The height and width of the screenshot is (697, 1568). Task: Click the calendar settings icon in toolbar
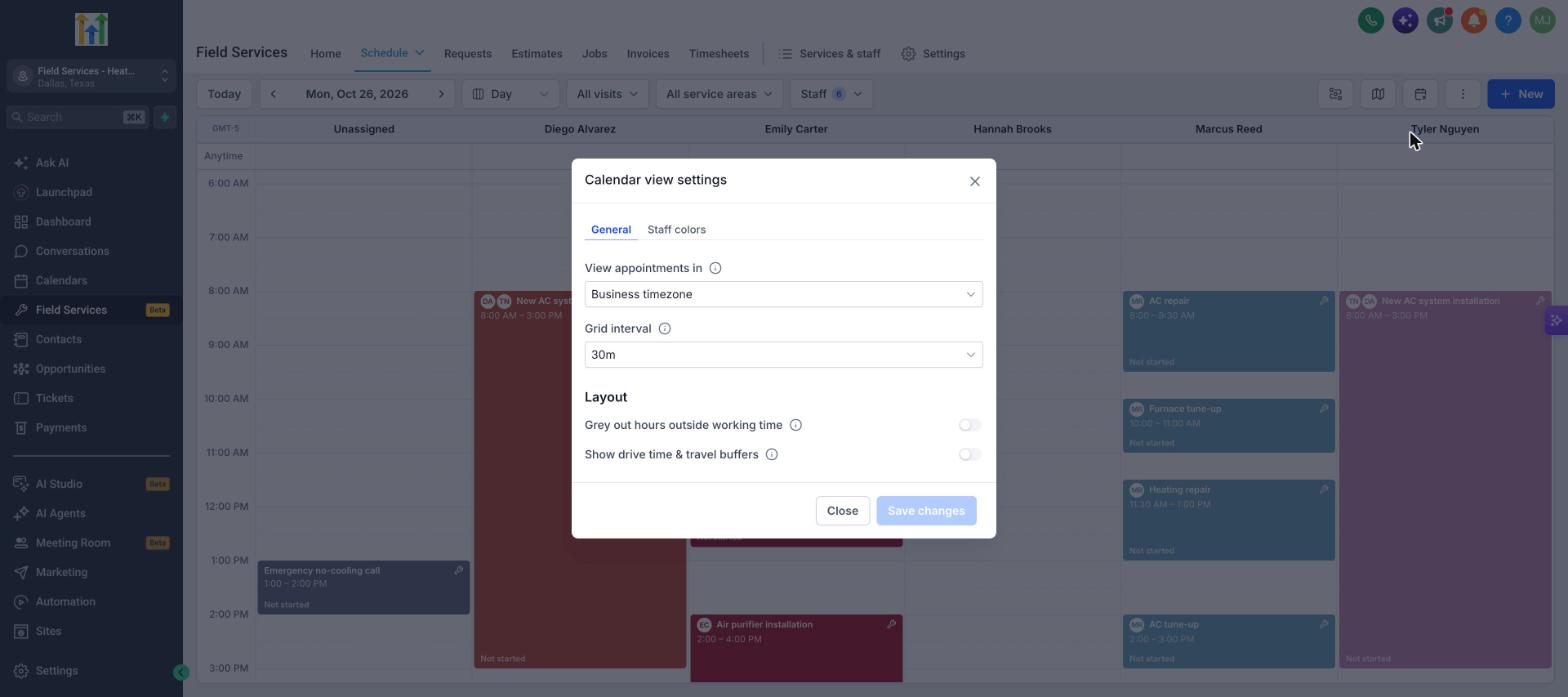click(x=1420, y=94)
